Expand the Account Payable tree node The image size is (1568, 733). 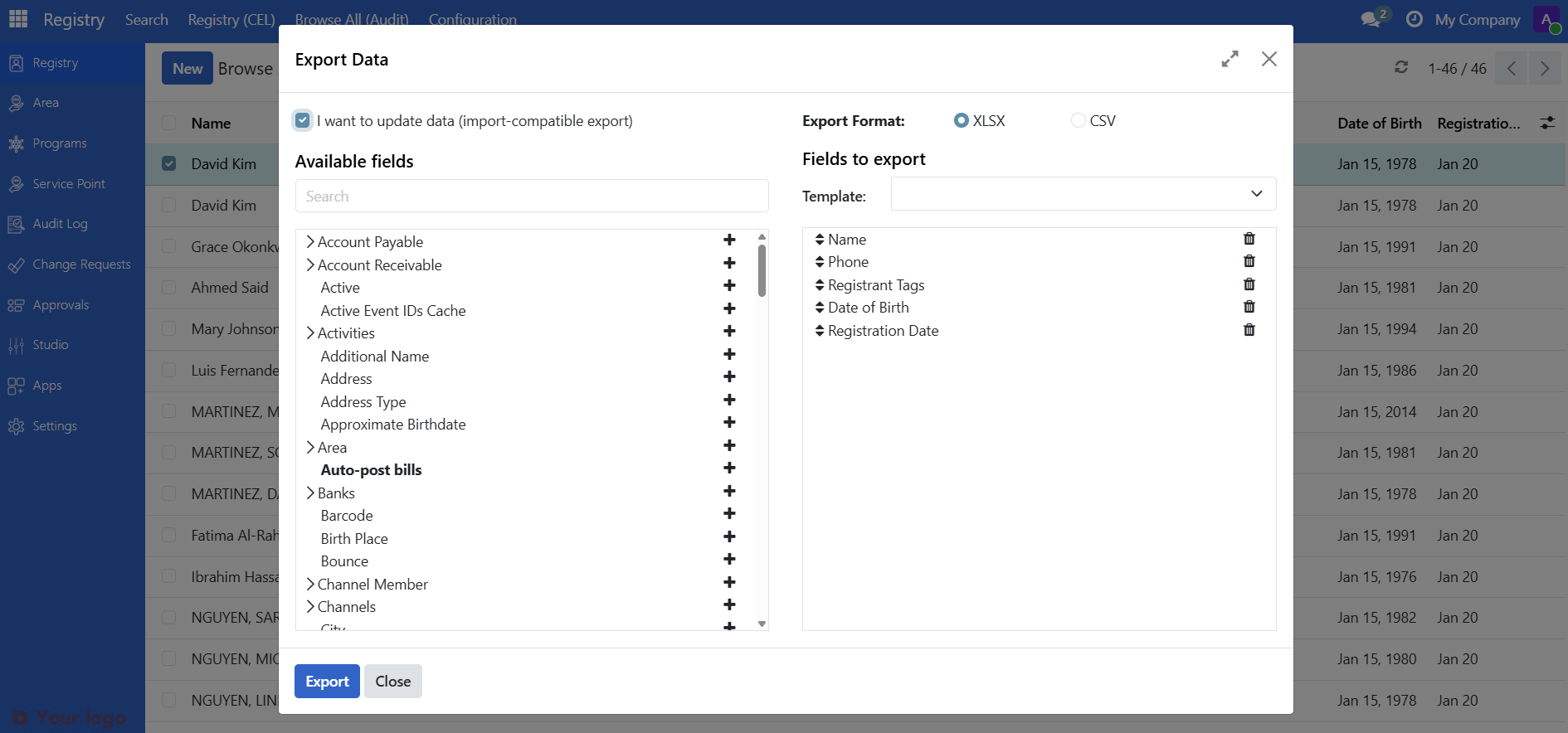coord(310,241)
